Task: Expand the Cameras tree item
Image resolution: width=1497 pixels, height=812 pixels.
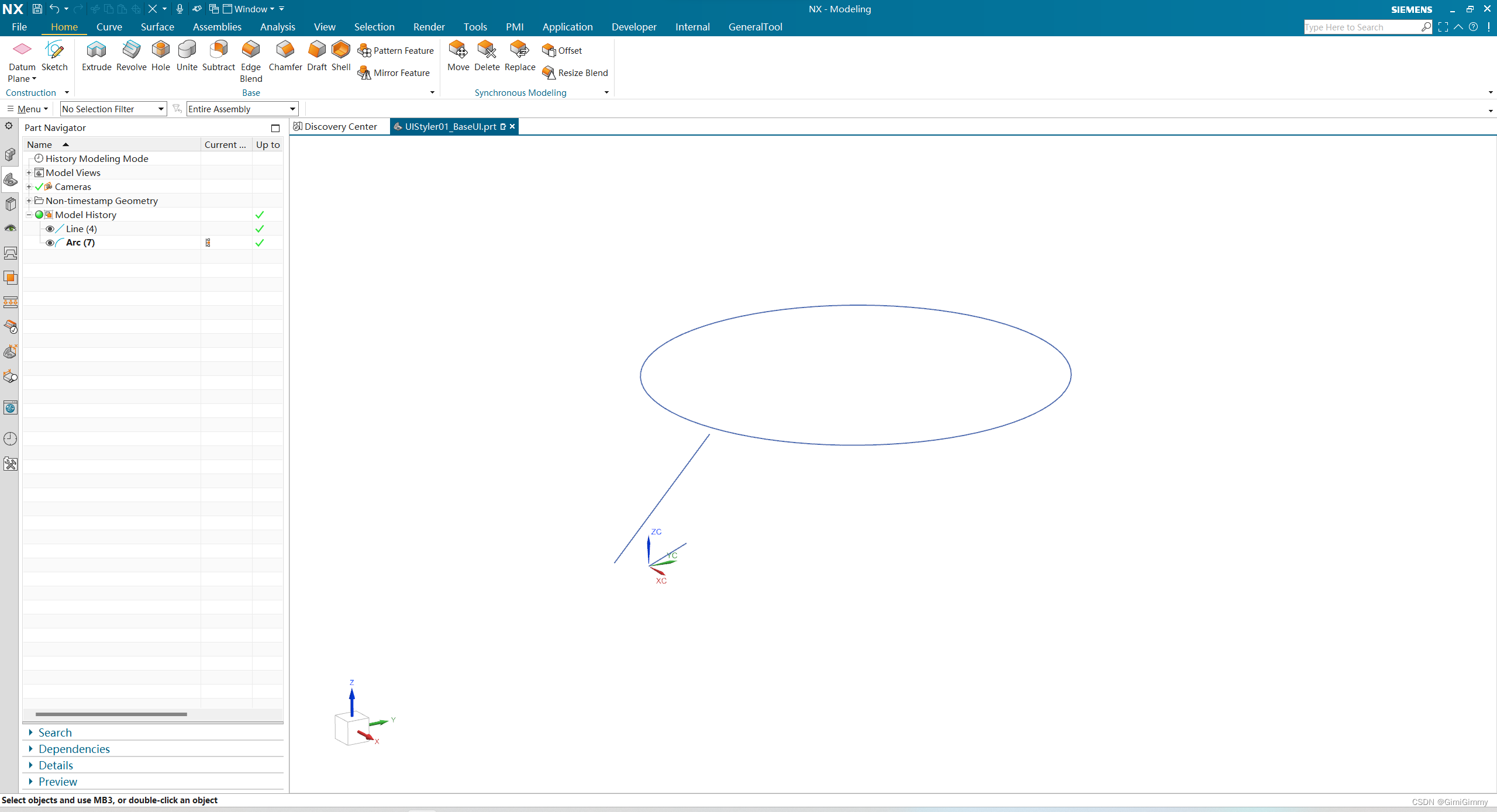Action: 28,187
